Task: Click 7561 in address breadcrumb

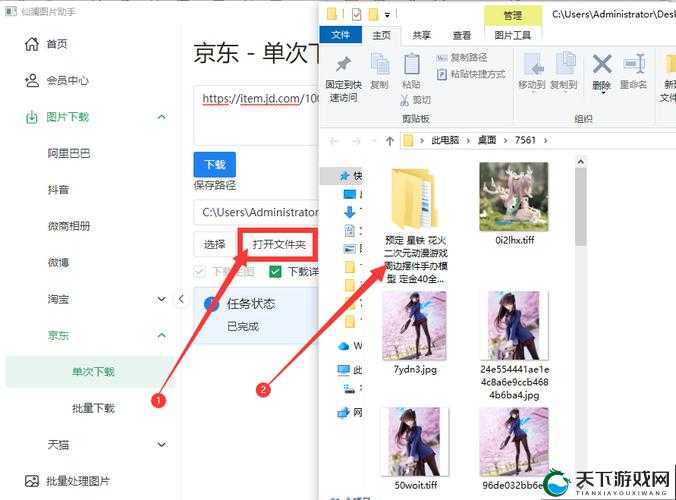Action: point(525,140)
